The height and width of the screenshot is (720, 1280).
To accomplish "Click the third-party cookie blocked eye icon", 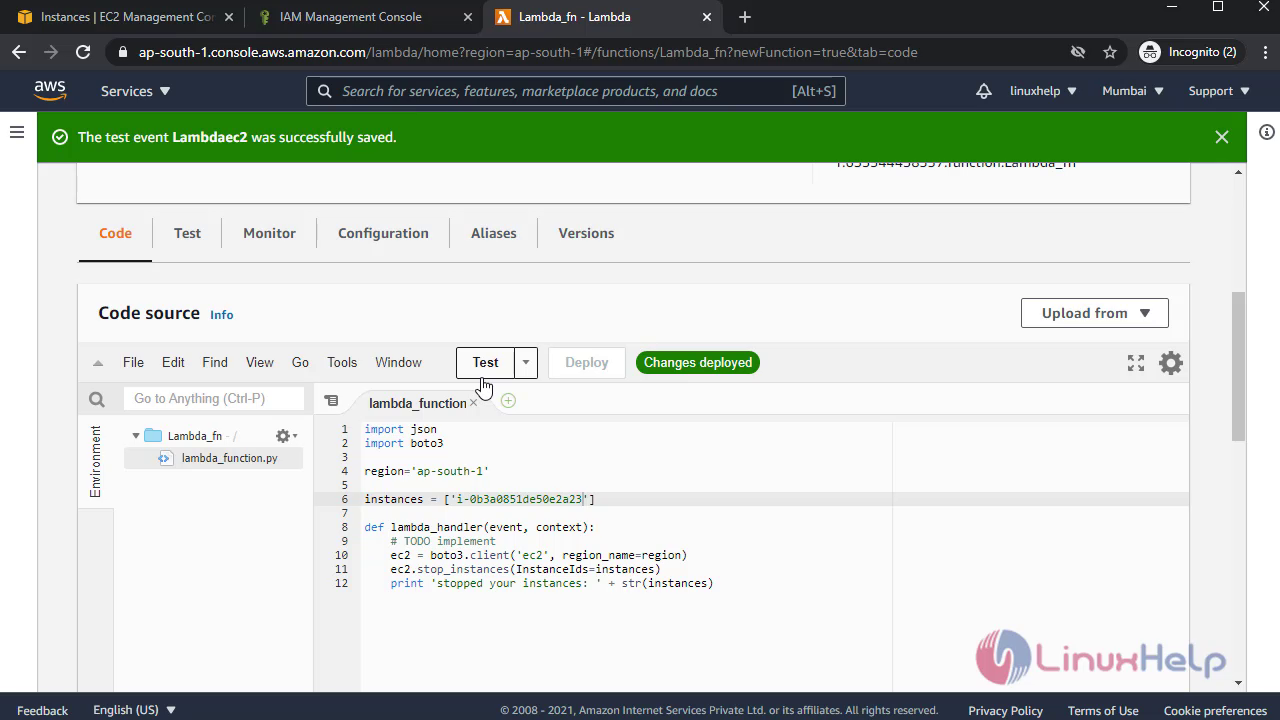I will point(1077,52).
